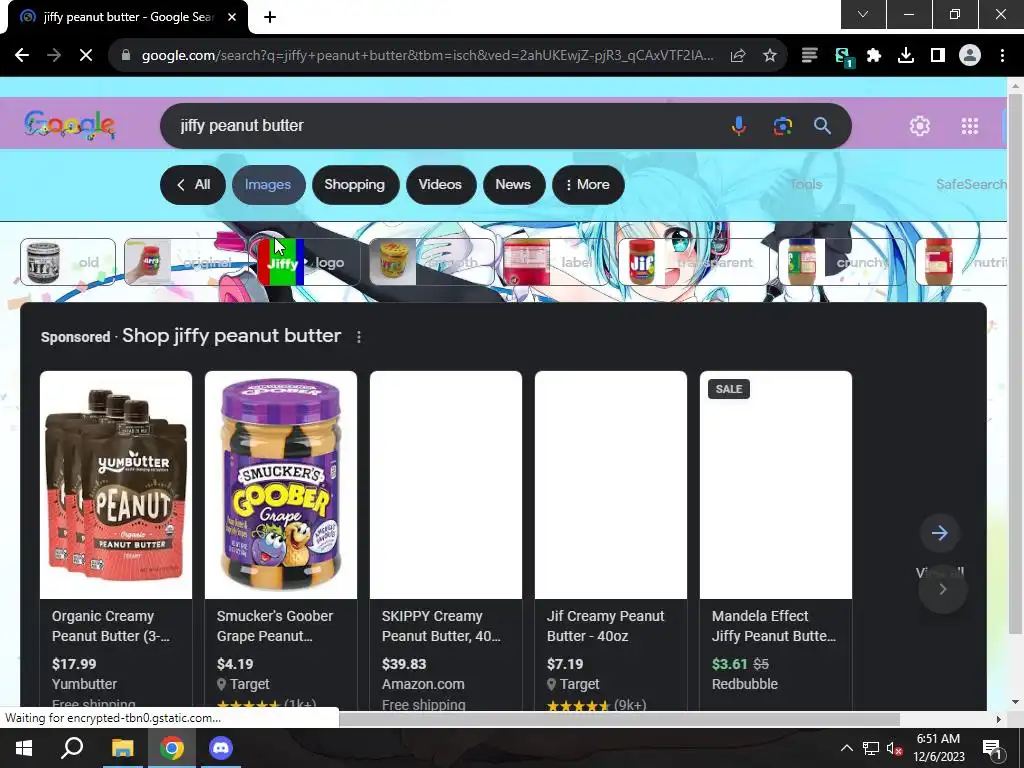Show hidden system tray icons
This screenshot has height=768, width=1024.
846,748
